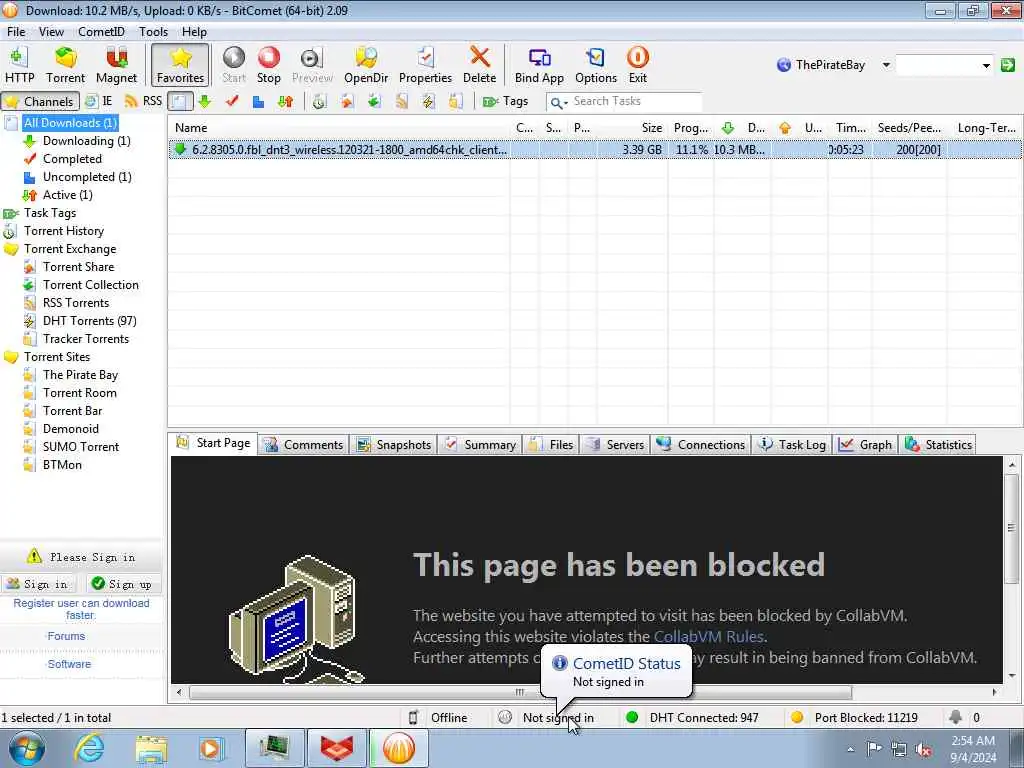Show Tracker Torrents filter icon in toolbar
The height and width of the screenshot is (768, 1024).
pyautogui.click(x=455, y=101)
